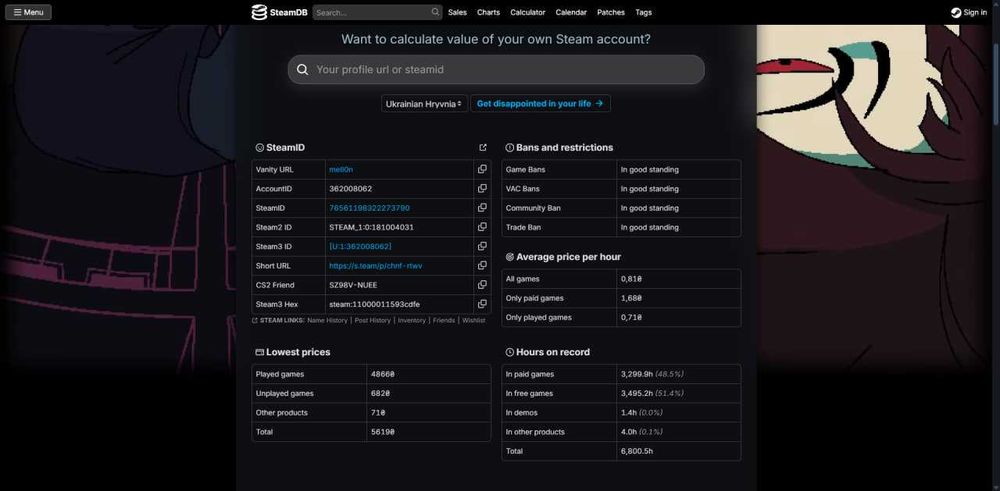Click the Community Ban row label

click(533, 208)
